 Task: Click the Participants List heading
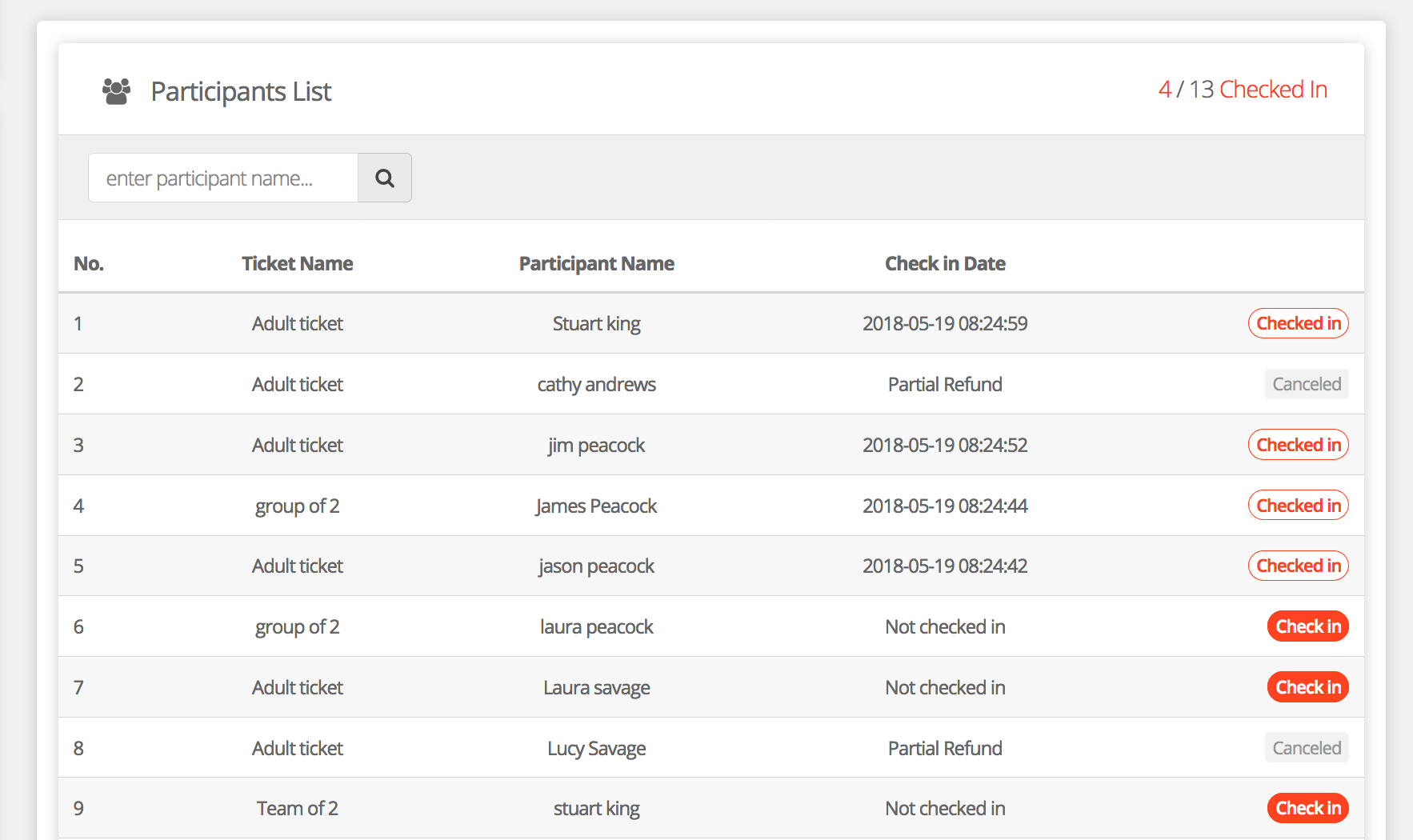(x=241, y=91)
